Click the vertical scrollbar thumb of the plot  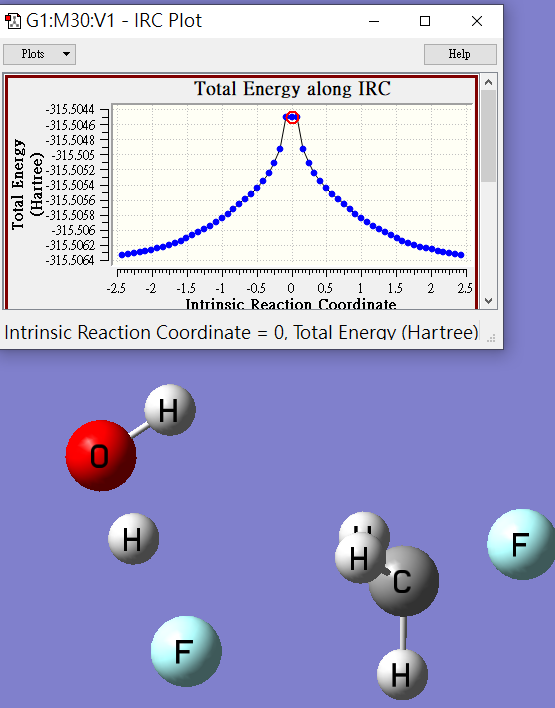point(488,136)
